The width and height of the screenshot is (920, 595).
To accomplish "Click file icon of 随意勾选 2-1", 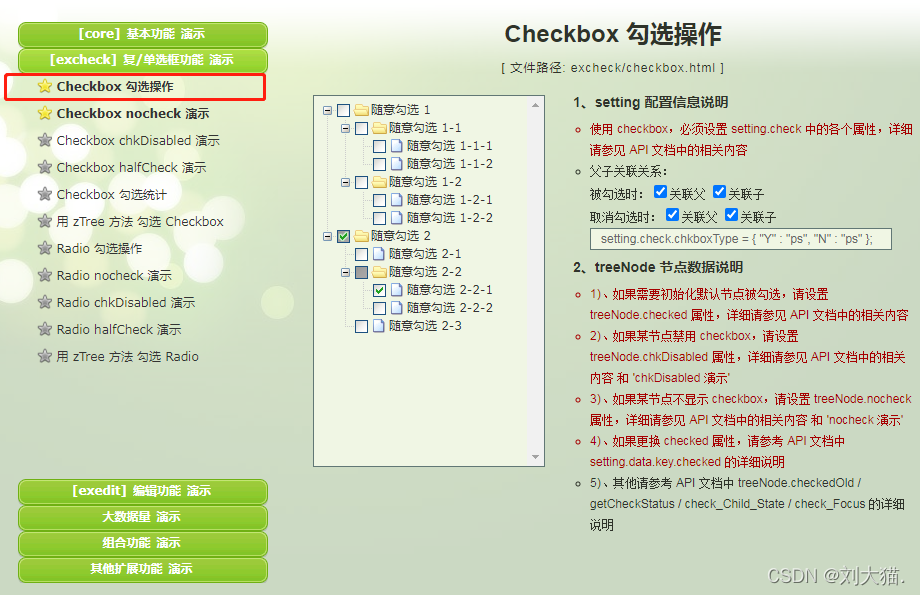I will pyautogui.click(x=379, y=253).
